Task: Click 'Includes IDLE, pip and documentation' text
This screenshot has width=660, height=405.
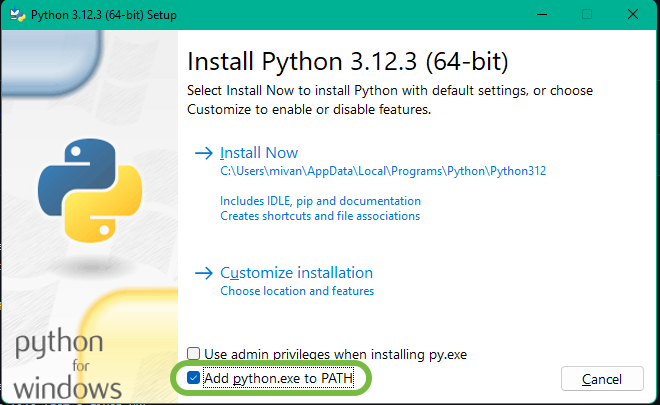Action: click(320, 201)
